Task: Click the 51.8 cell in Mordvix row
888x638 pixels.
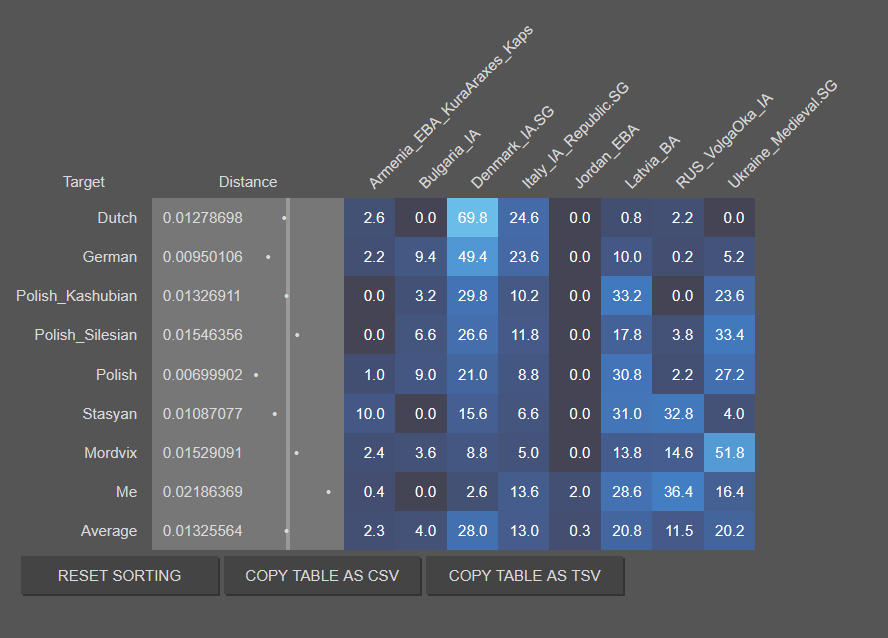Action: point(729,453)
